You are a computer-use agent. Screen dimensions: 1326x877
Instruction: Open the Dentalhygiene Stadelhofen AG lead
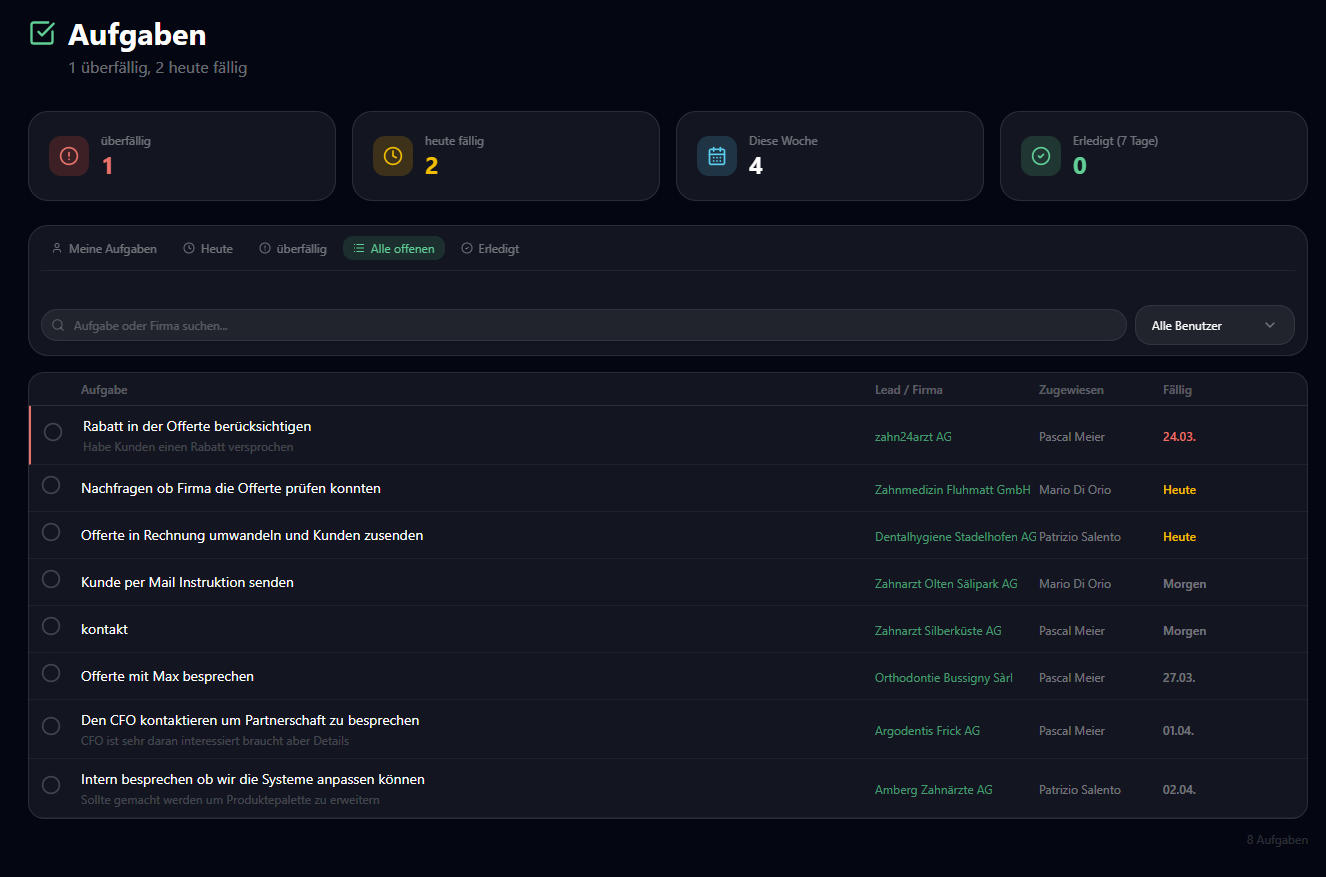pyautogui.click(x=955, y=537)
